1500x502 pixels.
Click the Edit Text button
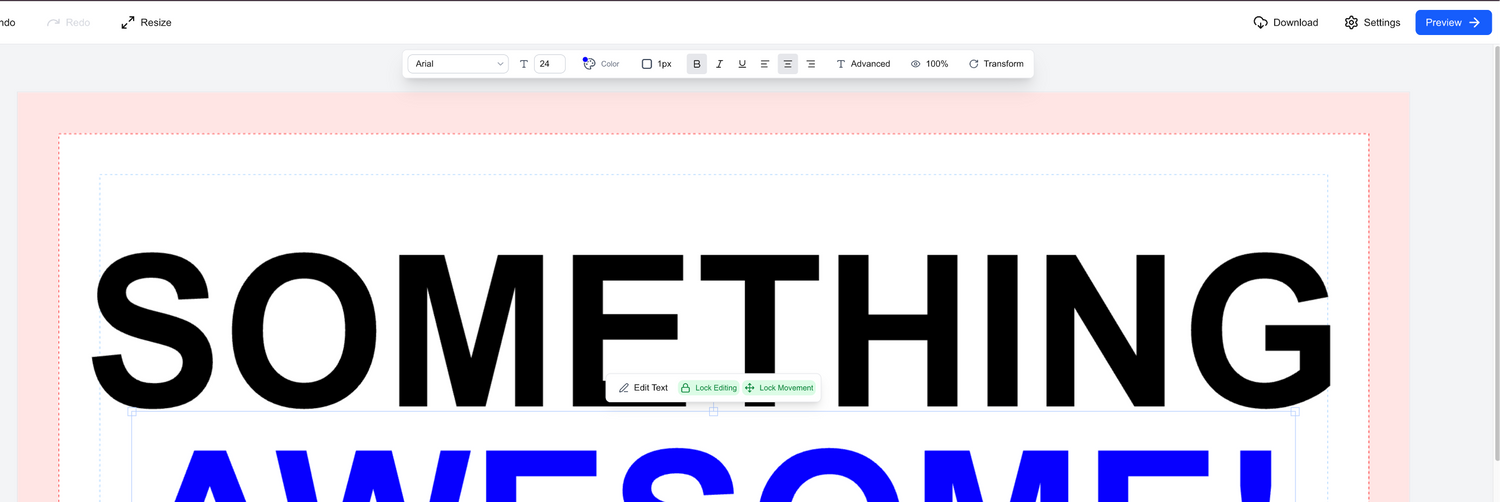point(642,388)
